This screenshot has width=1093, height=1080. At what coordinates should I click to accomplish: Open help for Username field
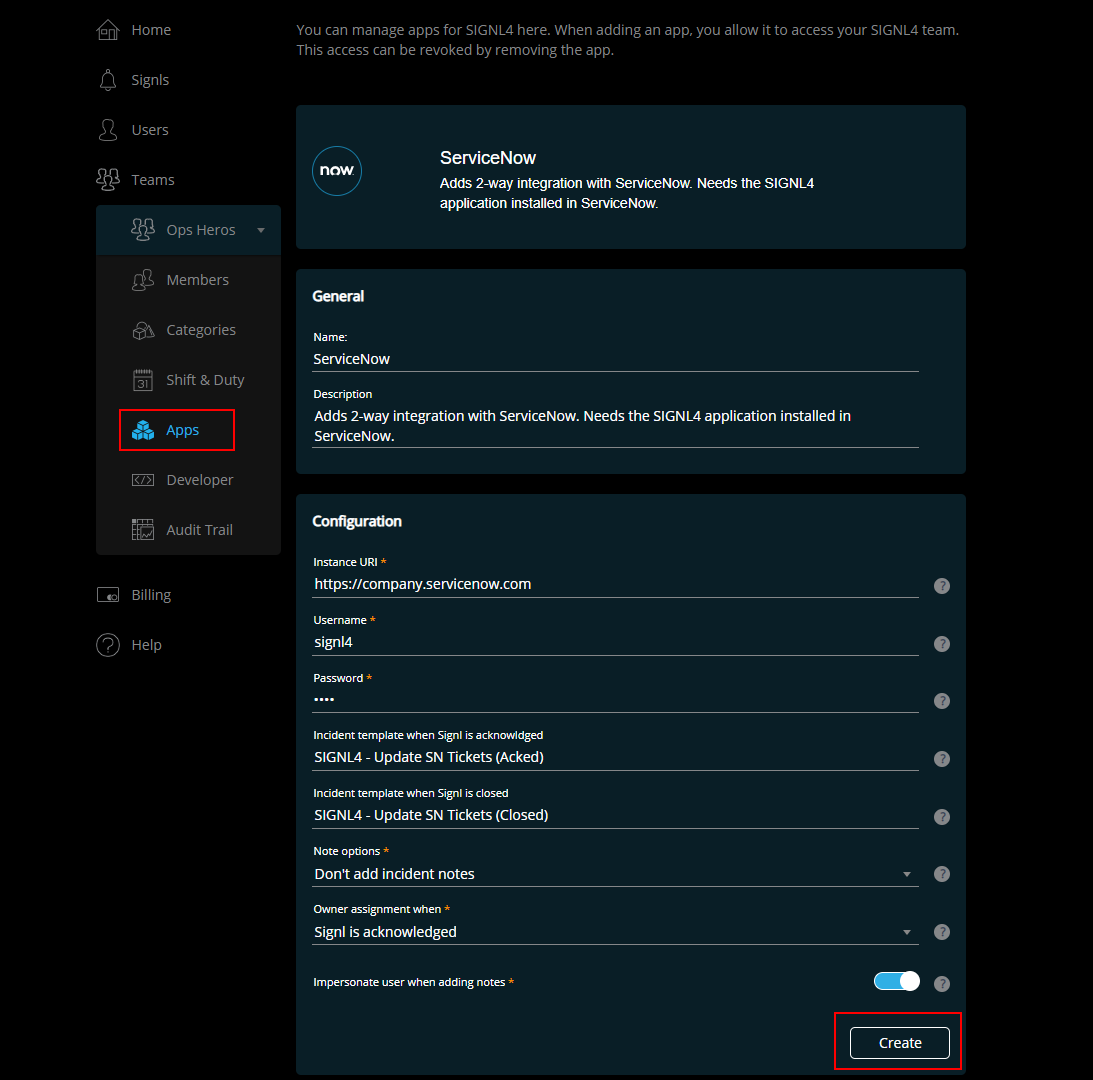(942, 644)
